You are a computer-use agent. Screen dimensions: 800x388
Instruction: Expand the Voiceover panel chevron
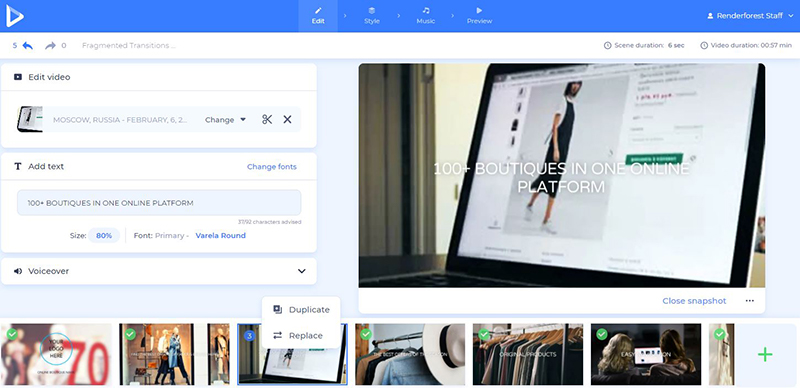(302, 271)
